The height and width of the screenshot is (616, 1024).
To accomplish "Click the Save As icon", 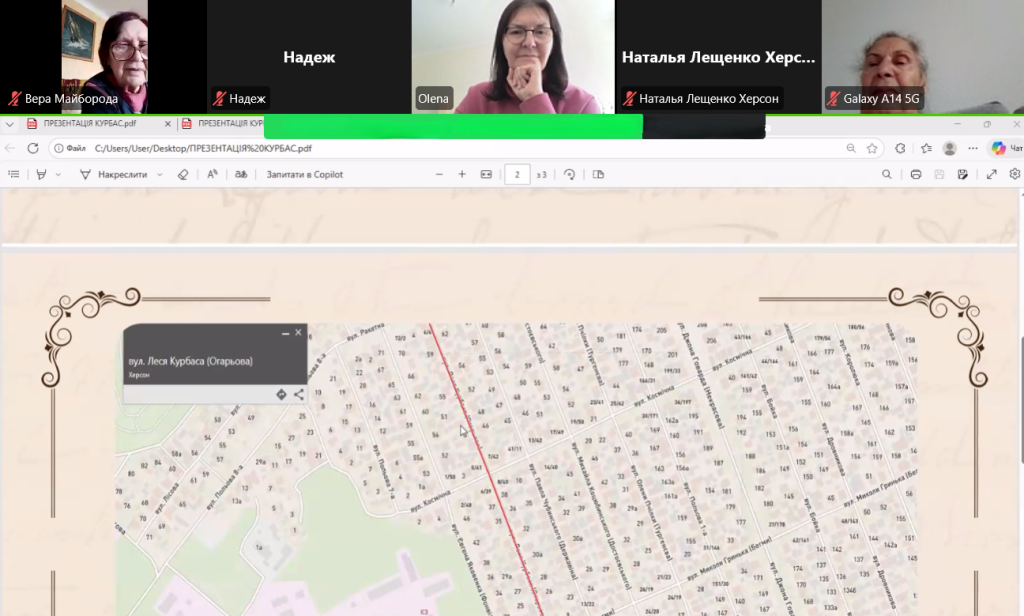I will [x=962, y=174].
